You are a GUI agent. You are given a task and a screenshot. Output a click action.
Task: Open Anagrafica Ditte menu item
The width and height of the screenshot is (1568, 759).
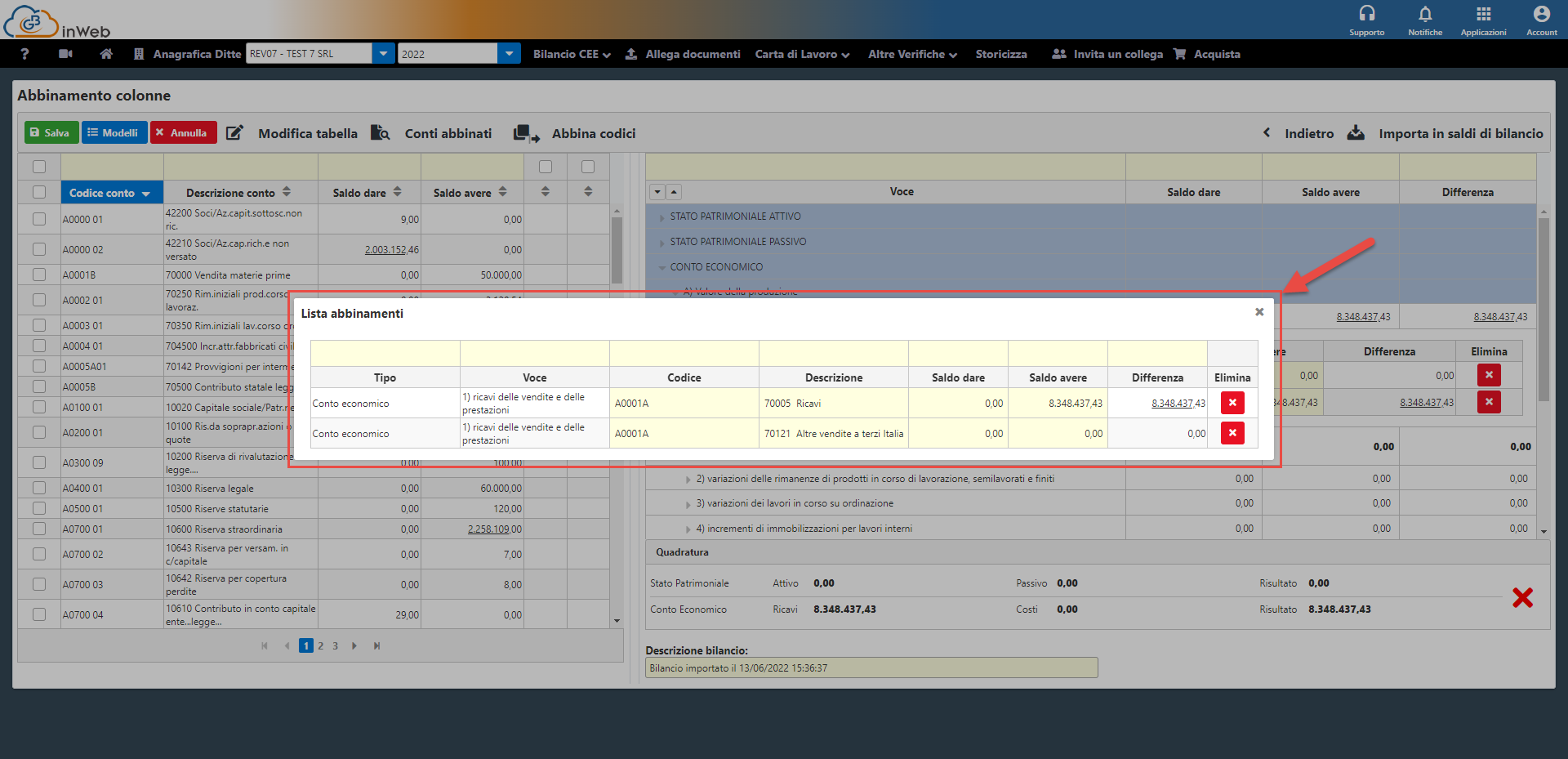197,54
